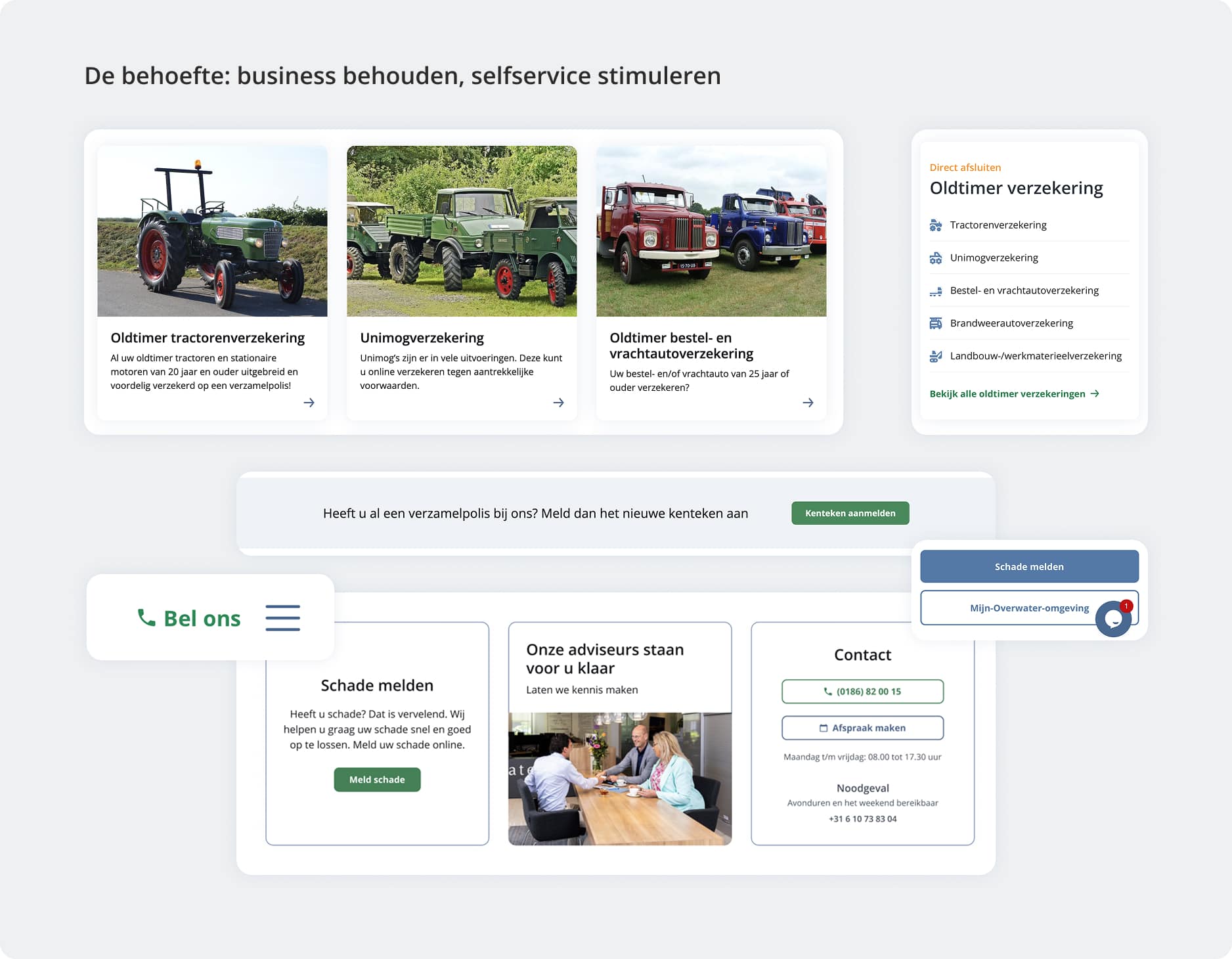Click the advisors meeting photo
Screen dimensions: 1232x959
(x=619, y=779)
